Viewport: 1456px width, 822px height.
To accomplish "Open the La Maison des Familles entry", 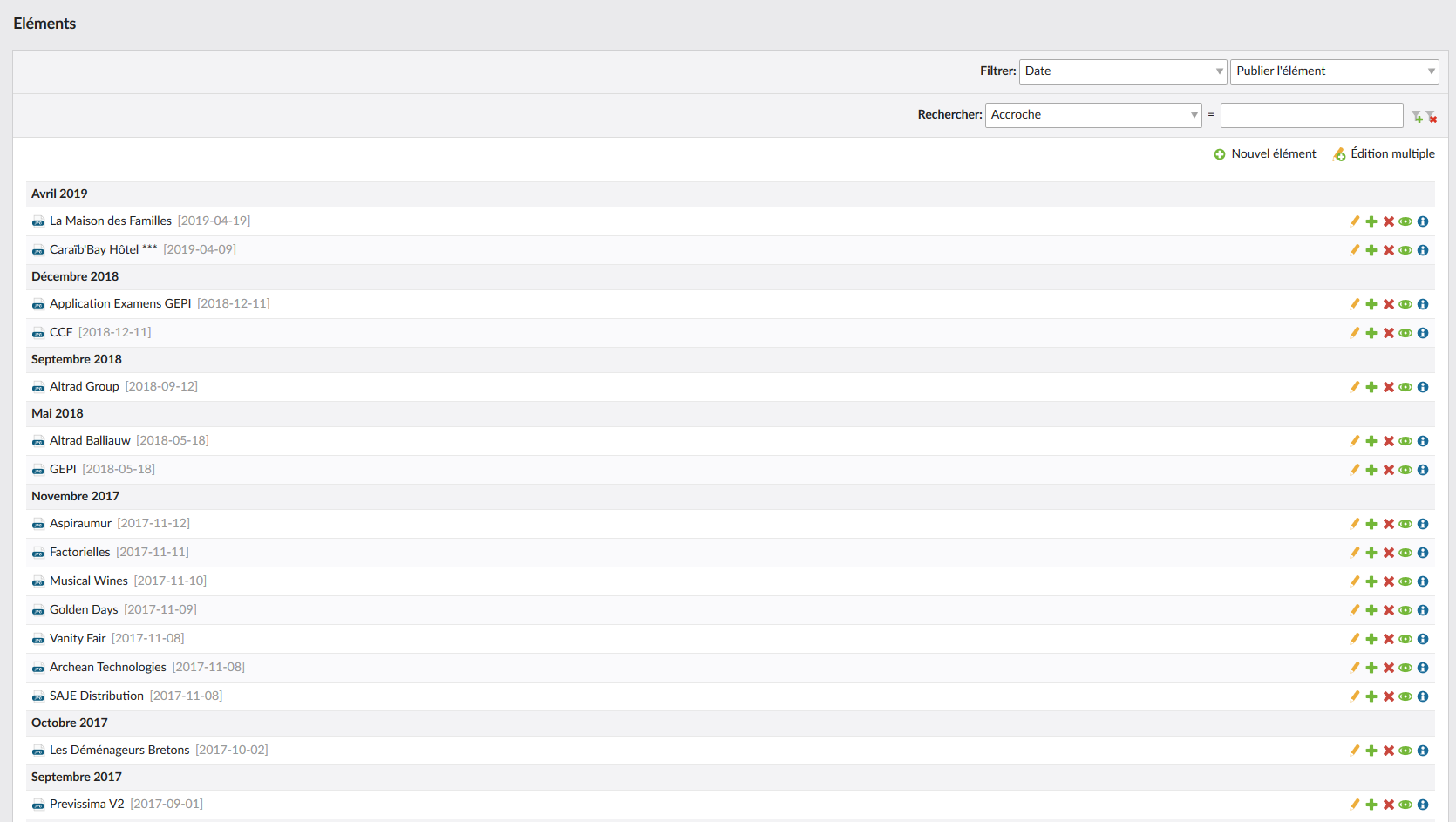I will pyautogui.click(x=111, y=221).
